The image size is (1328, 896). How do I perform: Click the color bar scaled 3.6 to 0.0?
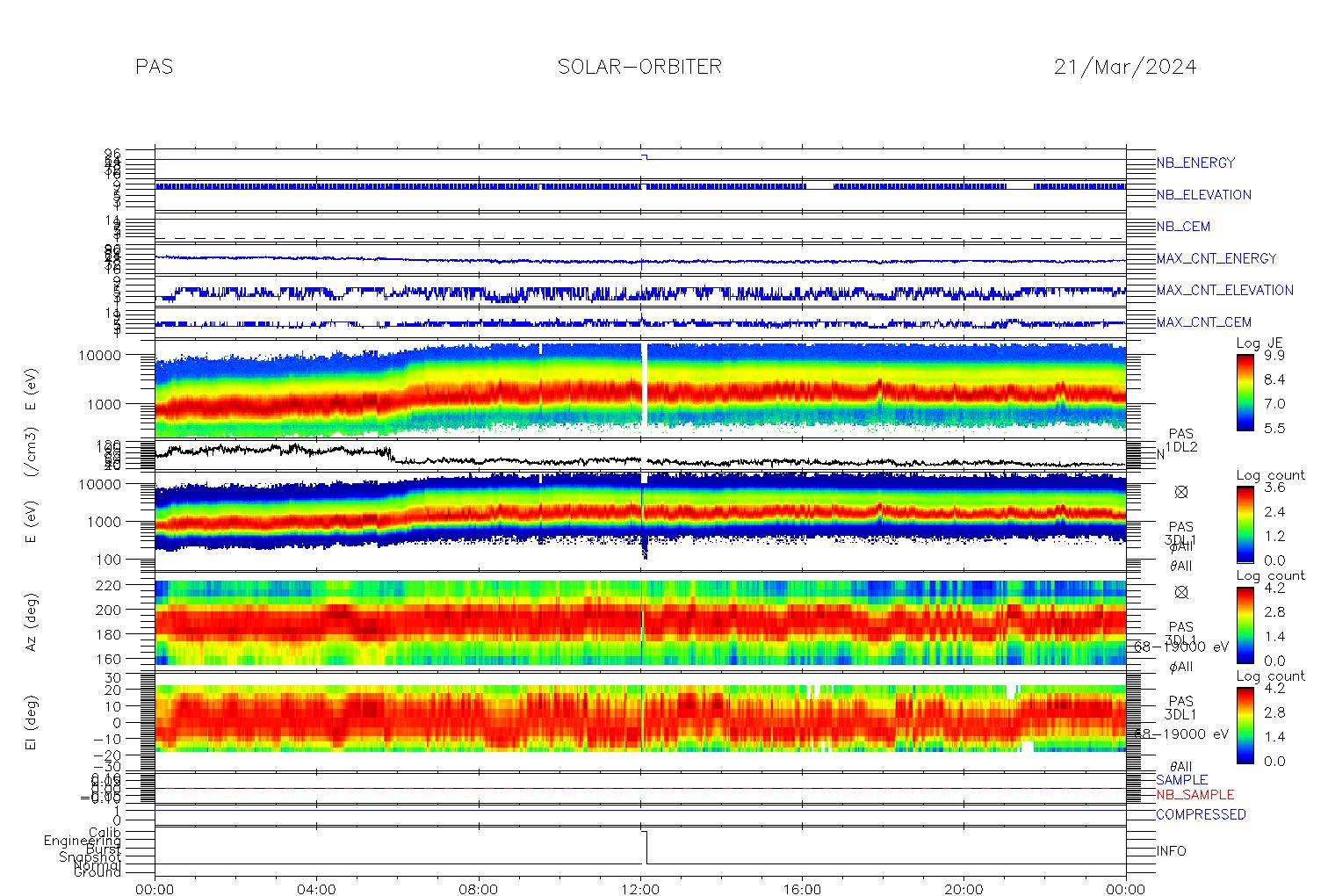(1245, 524)
